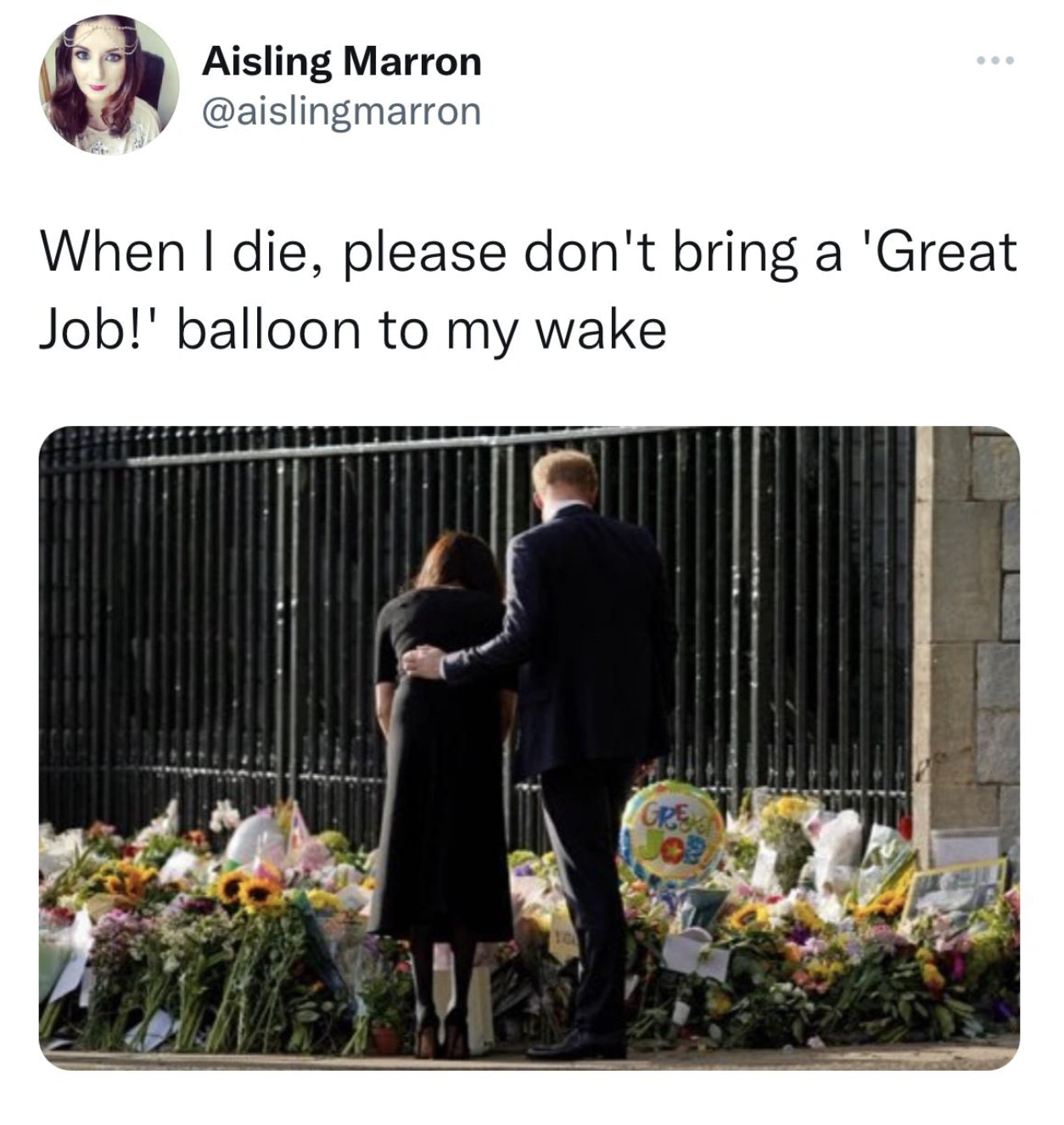This screenshot has width=1064, height=1125.
Task: Open the three-dot more options menu
Action: coord(994,60)
